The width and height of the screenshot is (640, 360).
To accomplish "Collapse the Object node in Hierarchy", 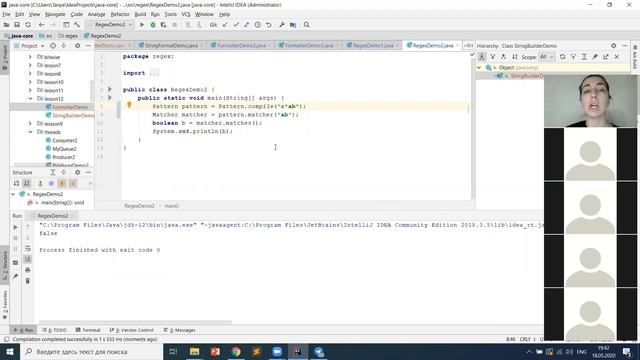I will pyautogui.click(x=480, y=68).
